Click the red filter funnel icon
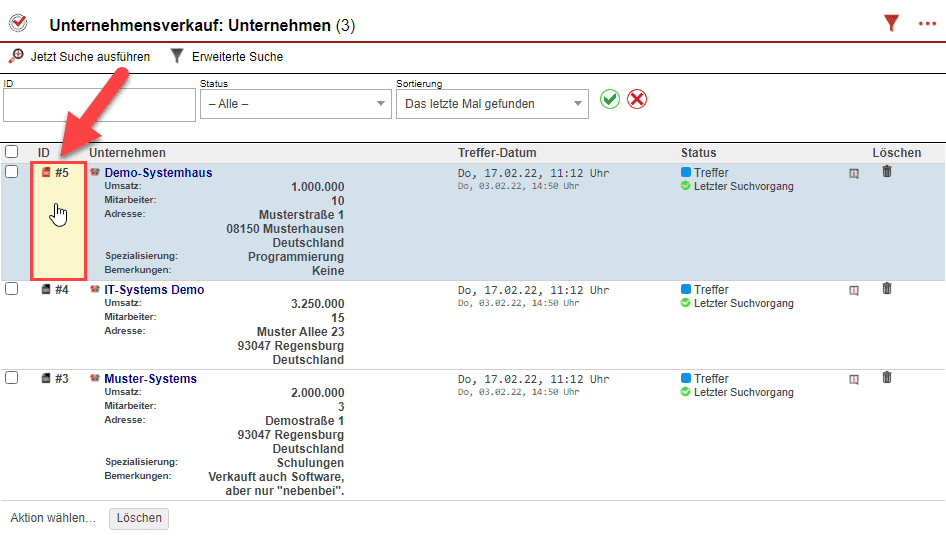The height and width of the screenshot is (537, 946). (891, 24)
